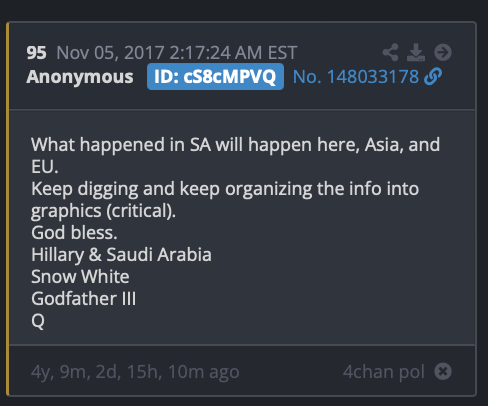
Task: Click the download icon on post 95
Action: pos(416,52)
